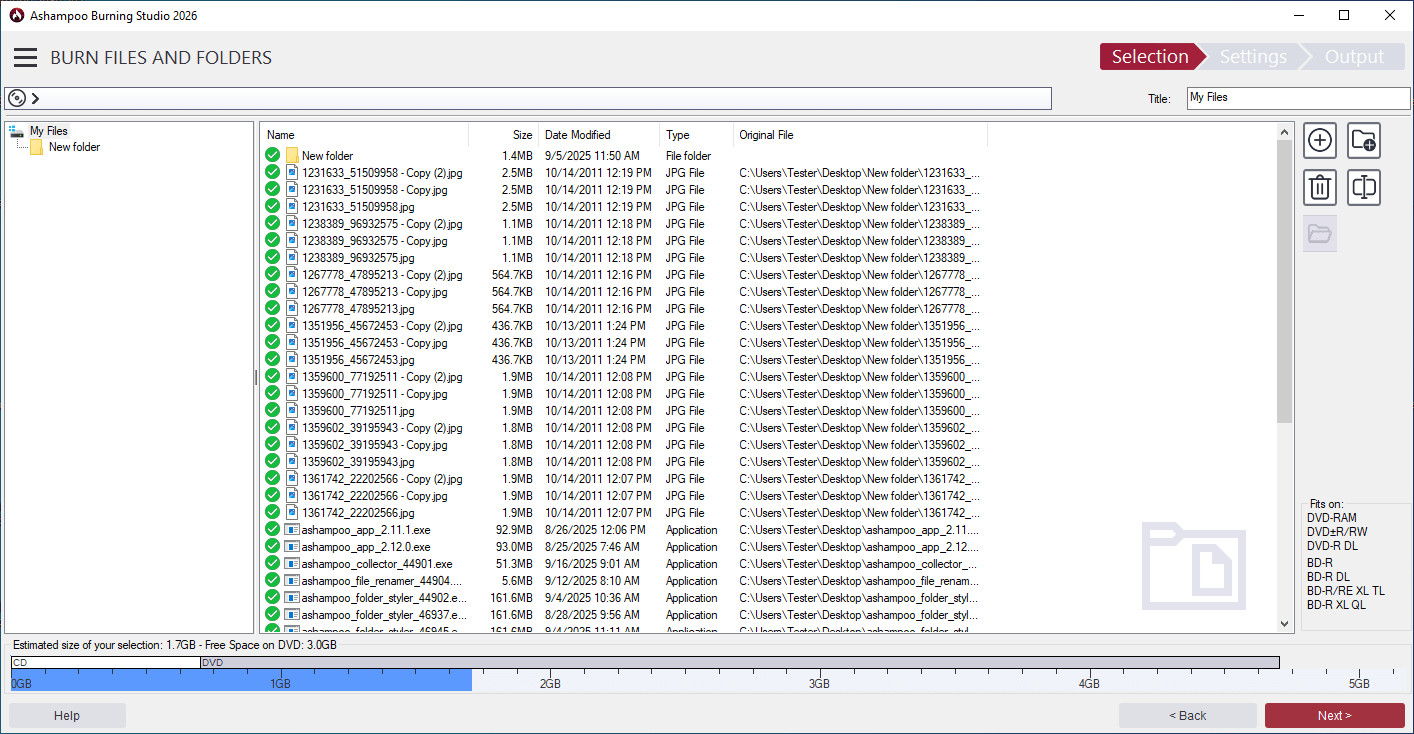Click the green status check next to New folder row

pos(272,156)
